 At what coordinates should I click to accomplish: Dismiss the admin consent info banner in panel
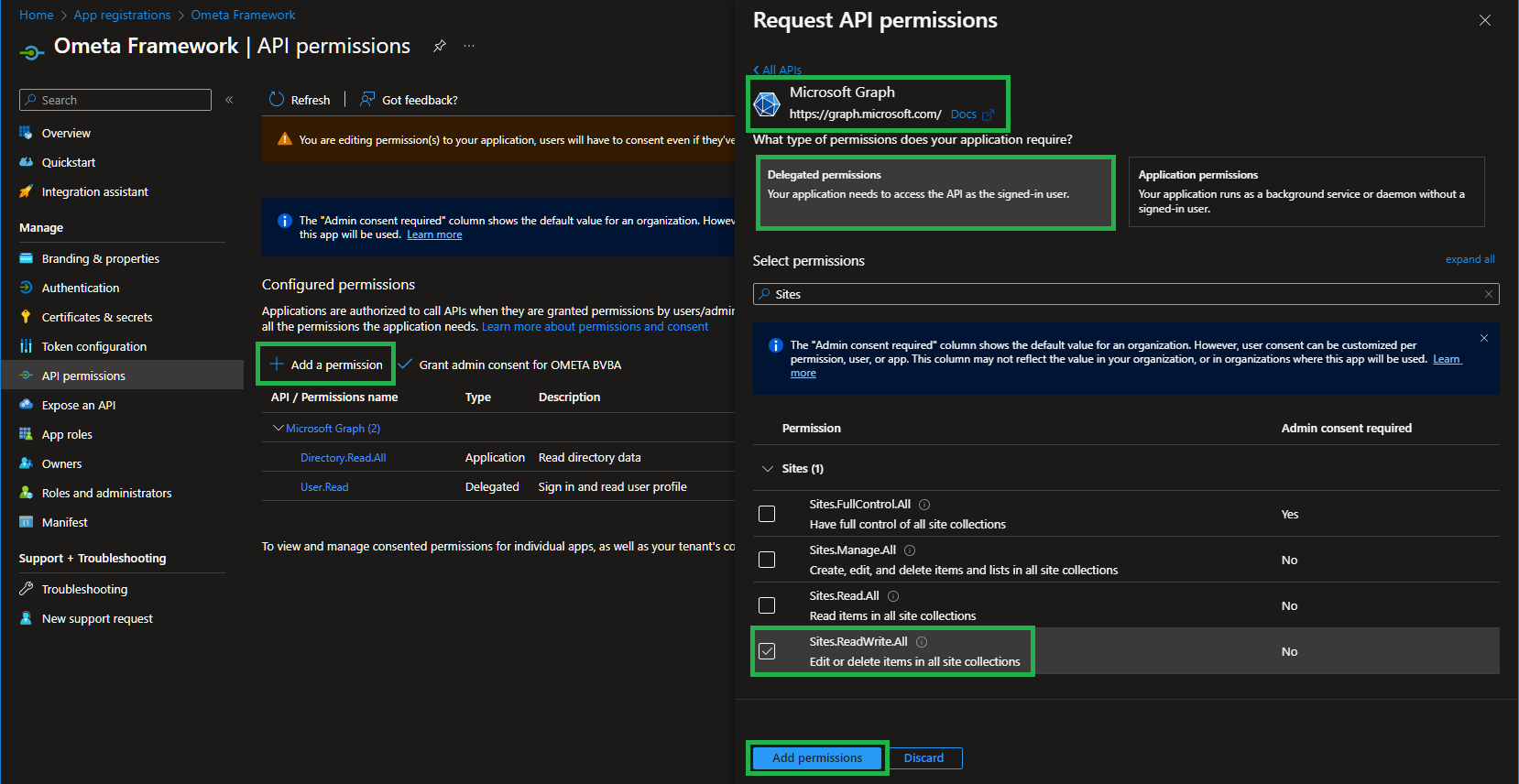tap(1484, 338)
